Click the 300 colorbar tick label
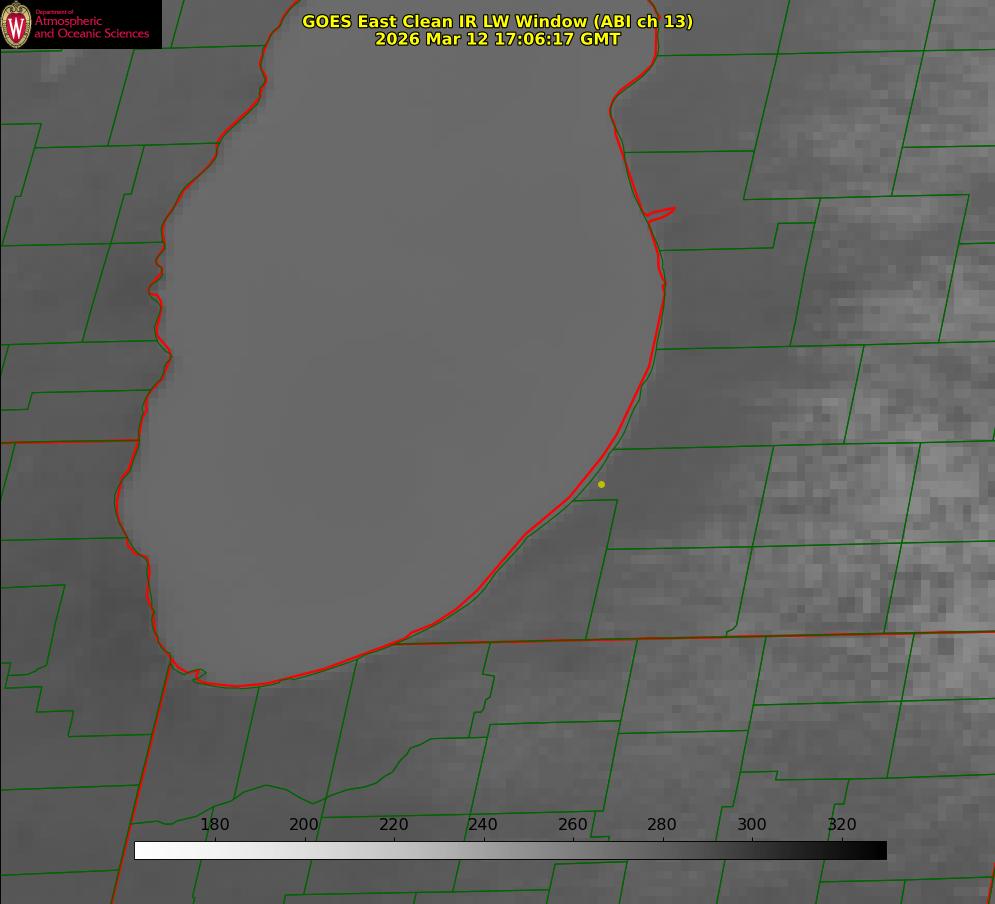This screenshot has width=995, height=904. click(752, 824)
